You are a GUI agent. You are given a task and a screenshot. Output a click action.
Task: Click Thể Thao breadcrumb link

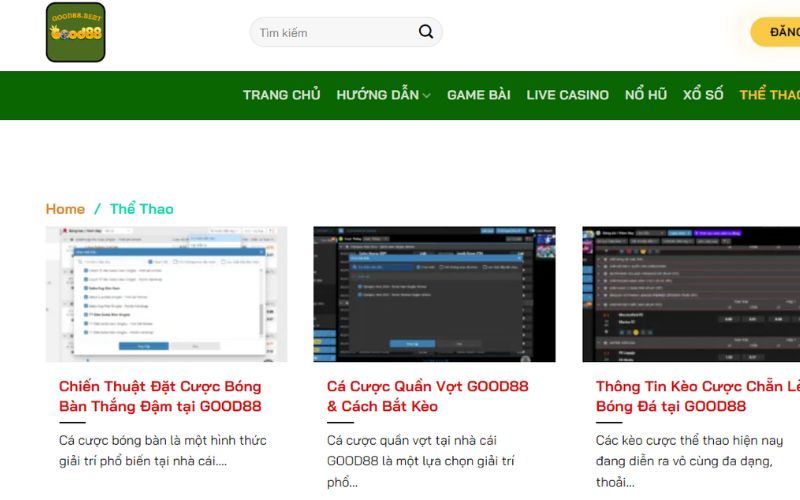(142, 209)
